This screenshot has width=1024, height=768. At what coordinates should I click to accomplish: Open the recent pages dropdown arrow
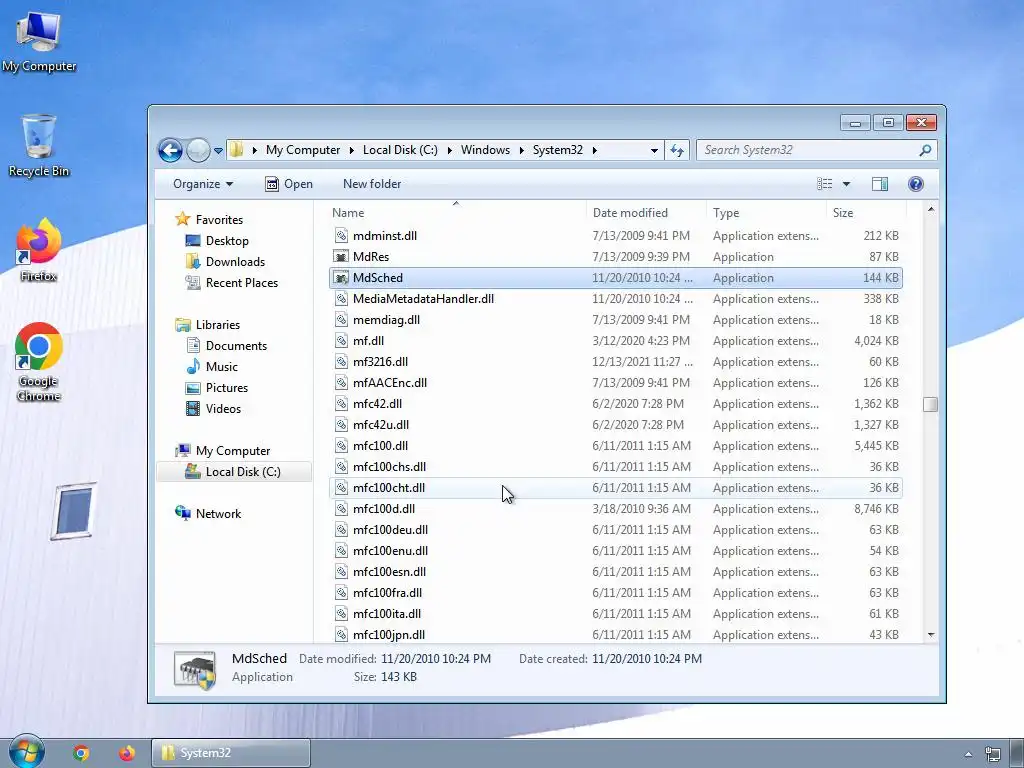[x=218, y=151]
